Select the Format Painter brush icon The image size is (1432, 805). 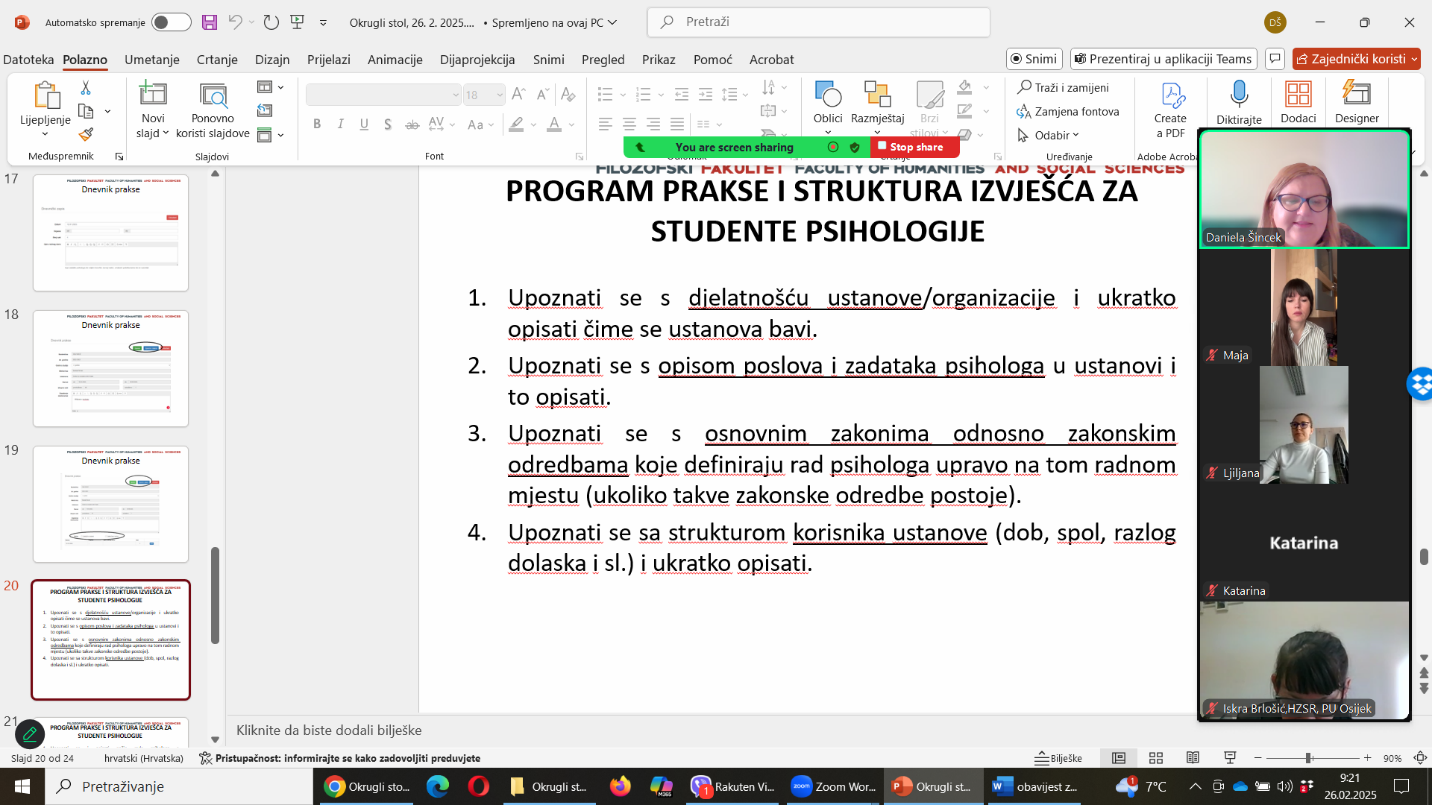(86, 134)
